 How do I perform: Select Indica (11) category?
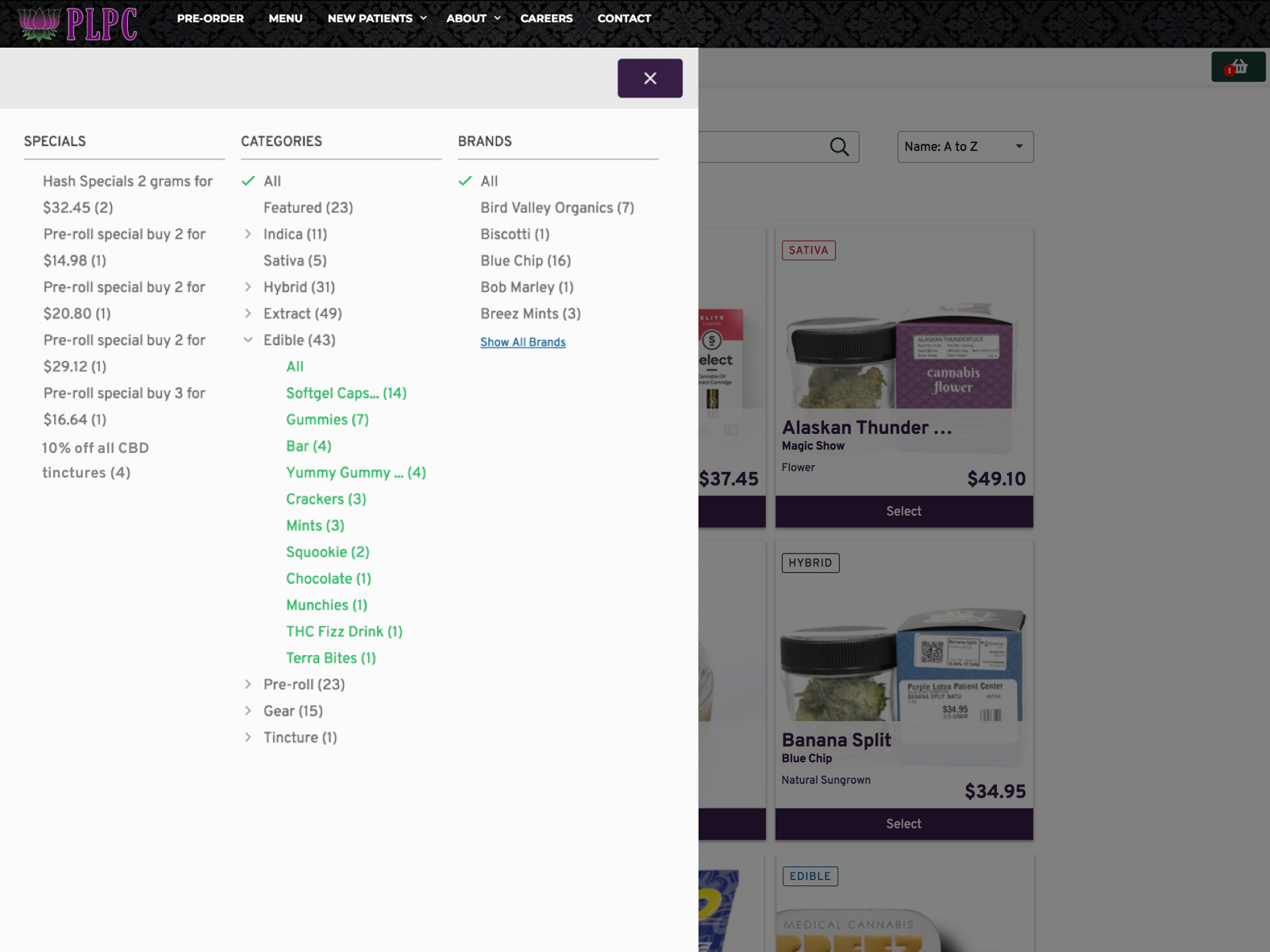[x=295, y=234]
